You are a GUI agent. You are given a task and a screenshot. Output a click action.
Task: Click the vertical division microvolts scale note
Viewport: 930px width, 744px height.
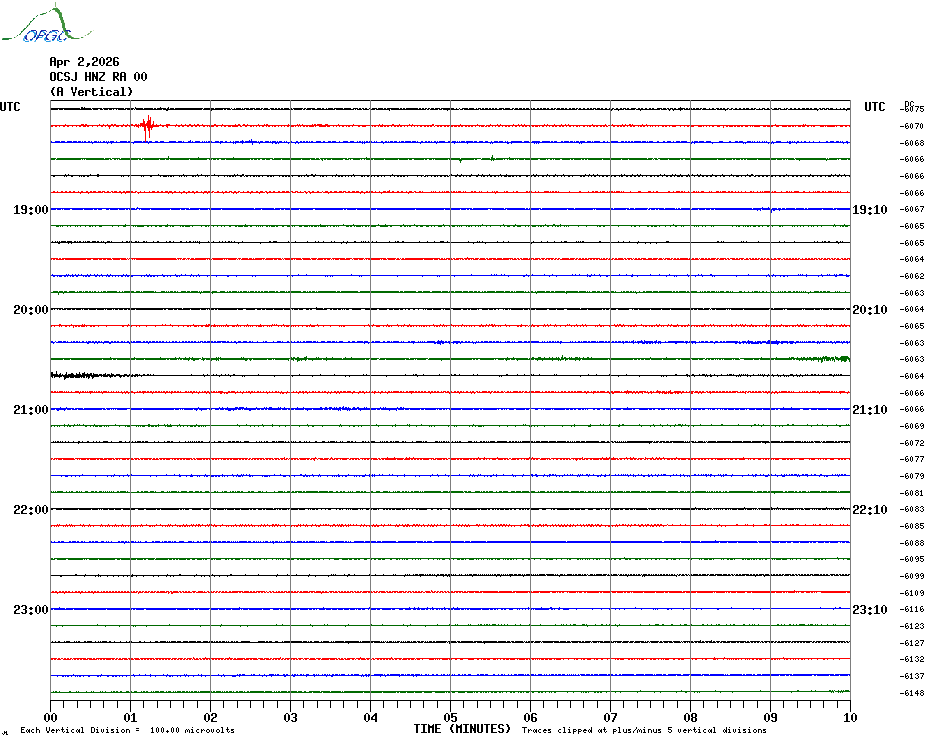tap(127, 730)
